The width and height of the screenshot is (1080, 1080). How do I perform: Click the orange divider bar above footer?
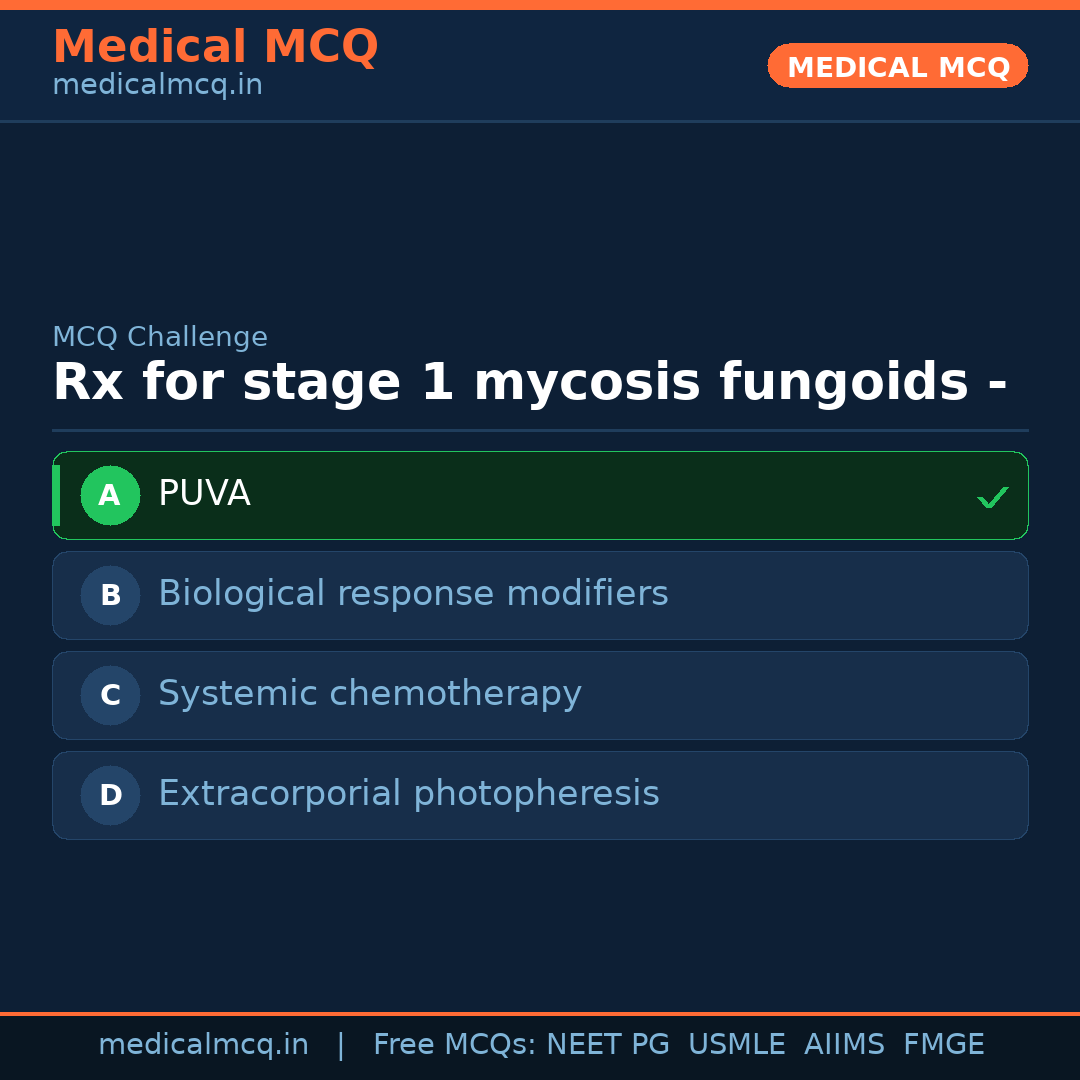pyautogui.click(x=540, y=1012)
